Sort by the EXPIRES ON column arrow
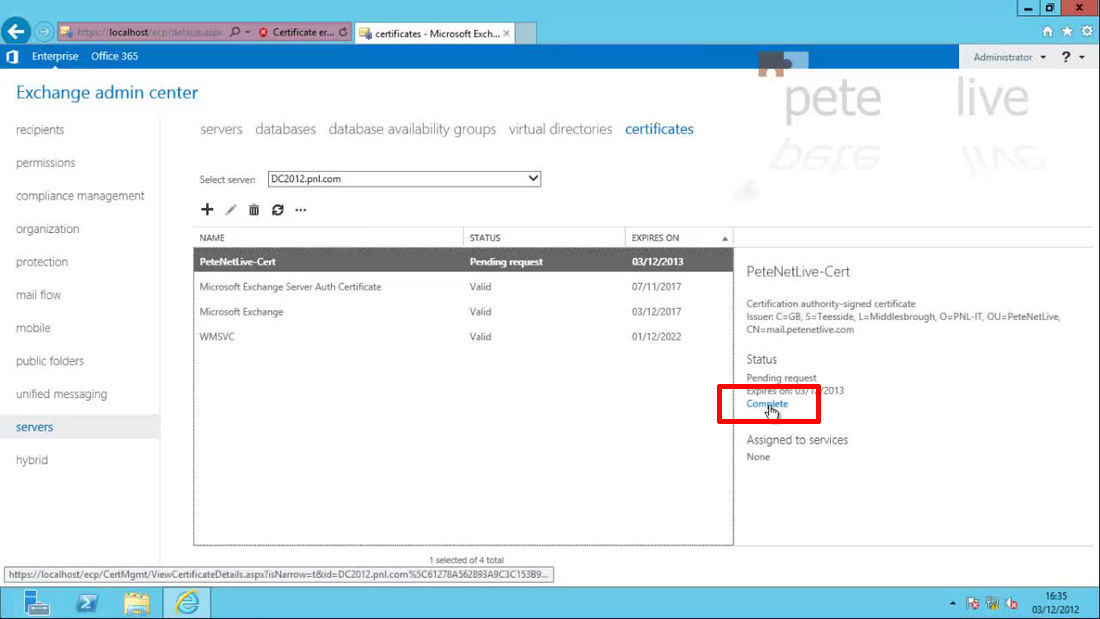This screenshot has height=619, width=1100. [725, 239]
